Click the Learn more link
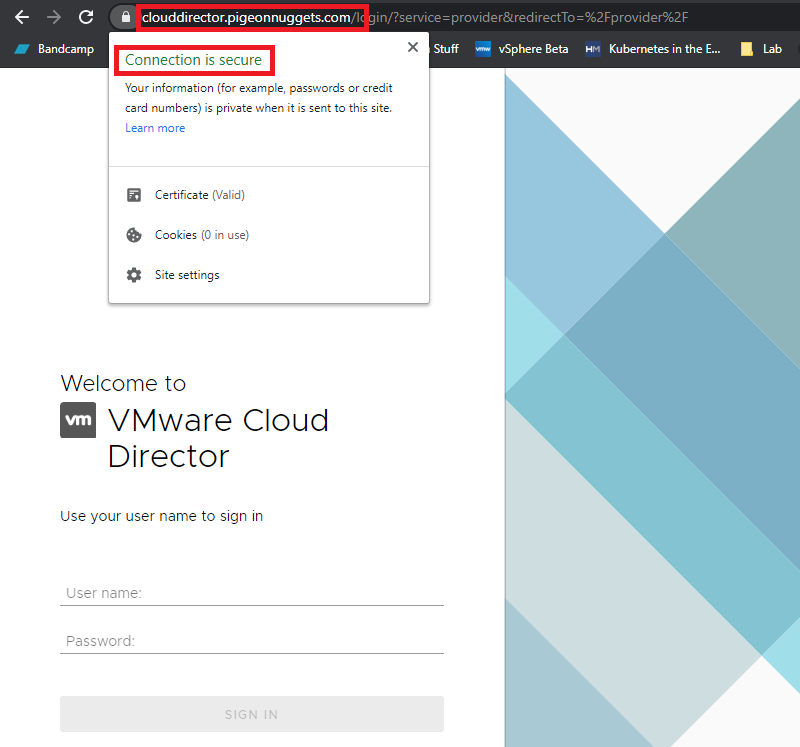800x747 pixels. point(155,127)
